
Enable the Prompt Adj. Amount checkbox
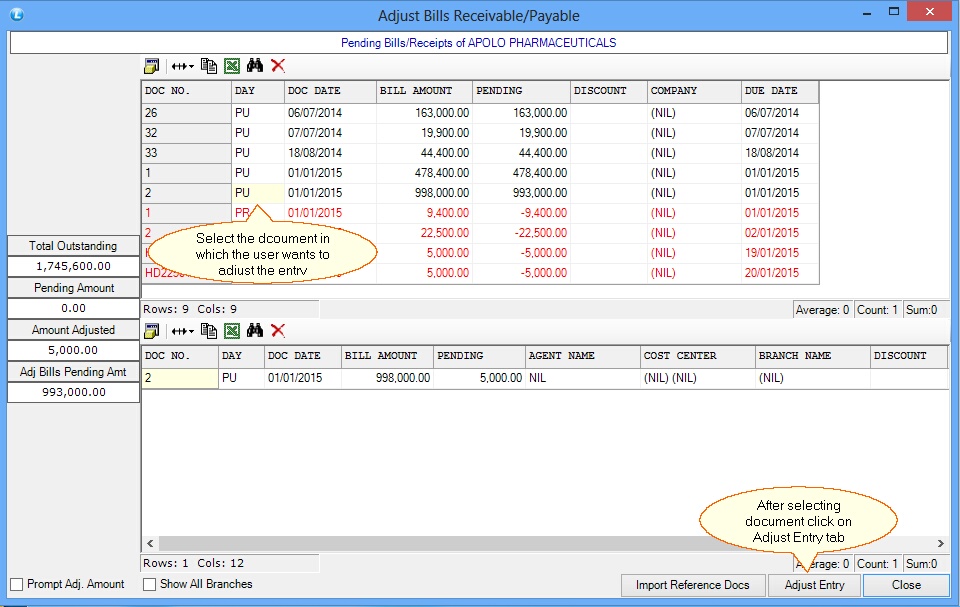17,584
